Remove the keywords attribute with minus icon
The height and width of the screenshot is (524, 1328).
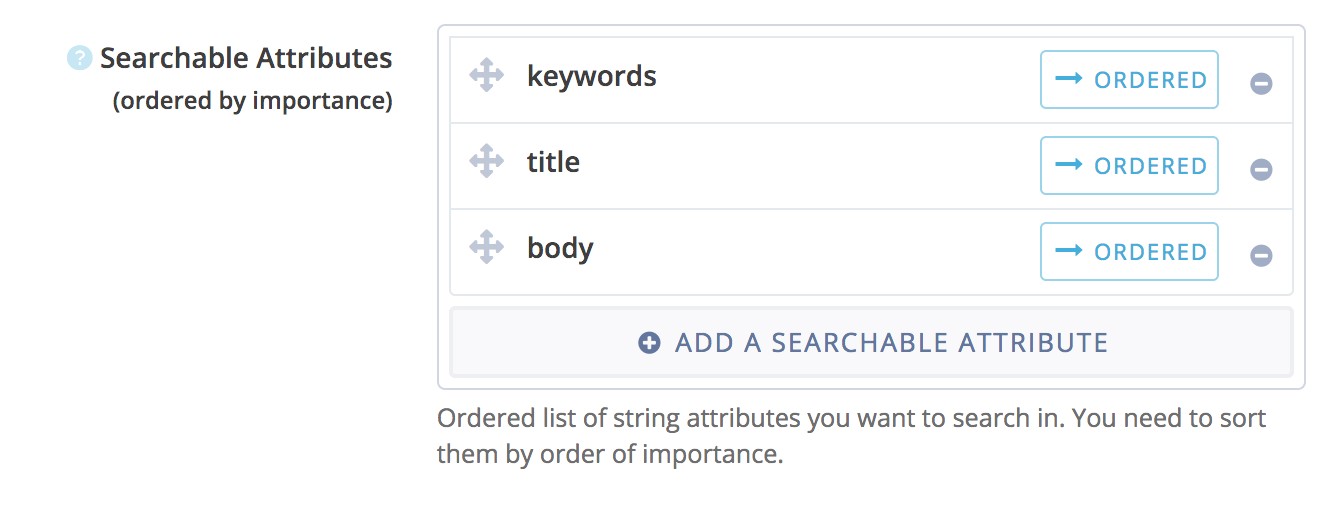(x=1261, y=84)
